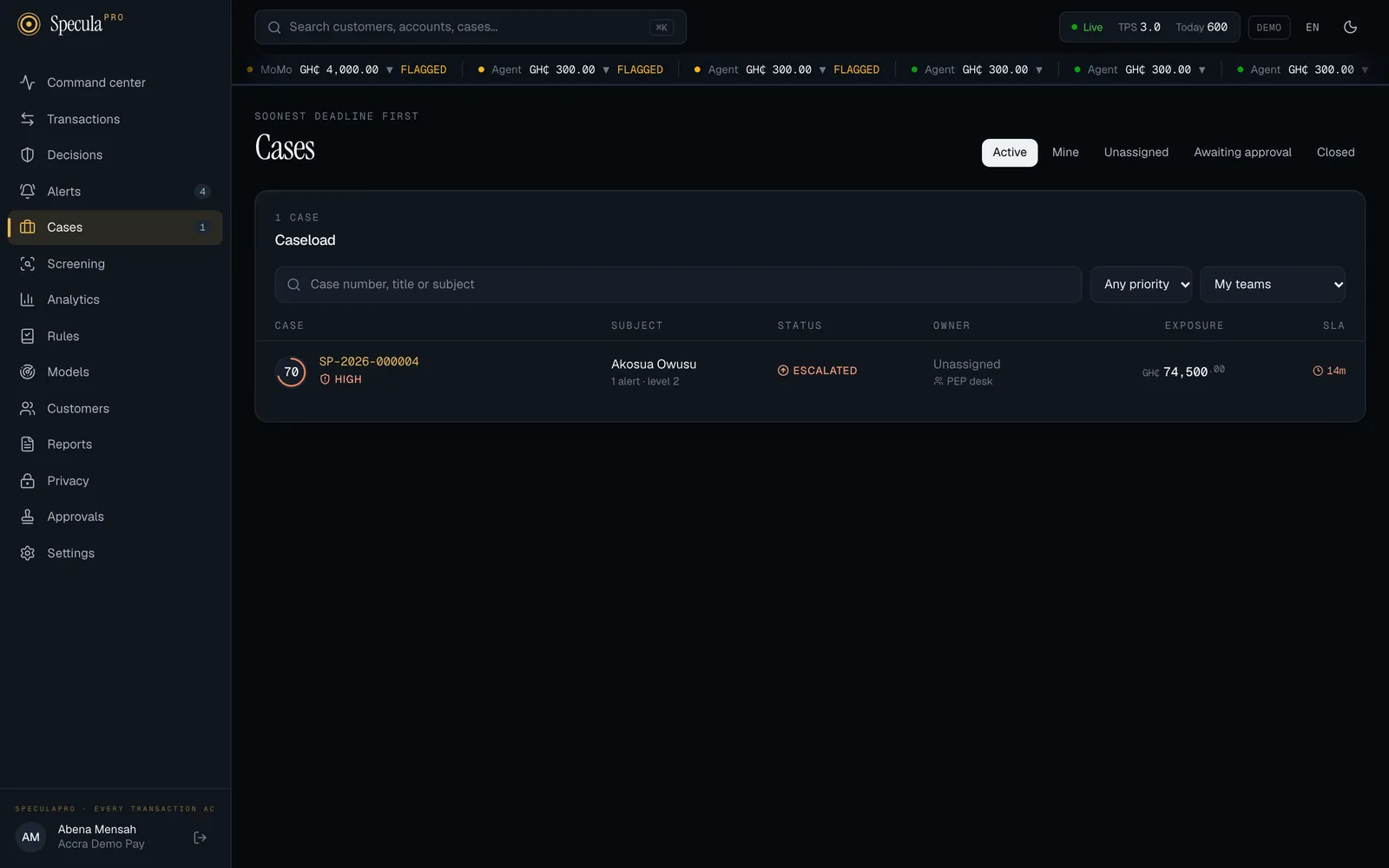Switch to the Mine tab

click(1065, 152)
